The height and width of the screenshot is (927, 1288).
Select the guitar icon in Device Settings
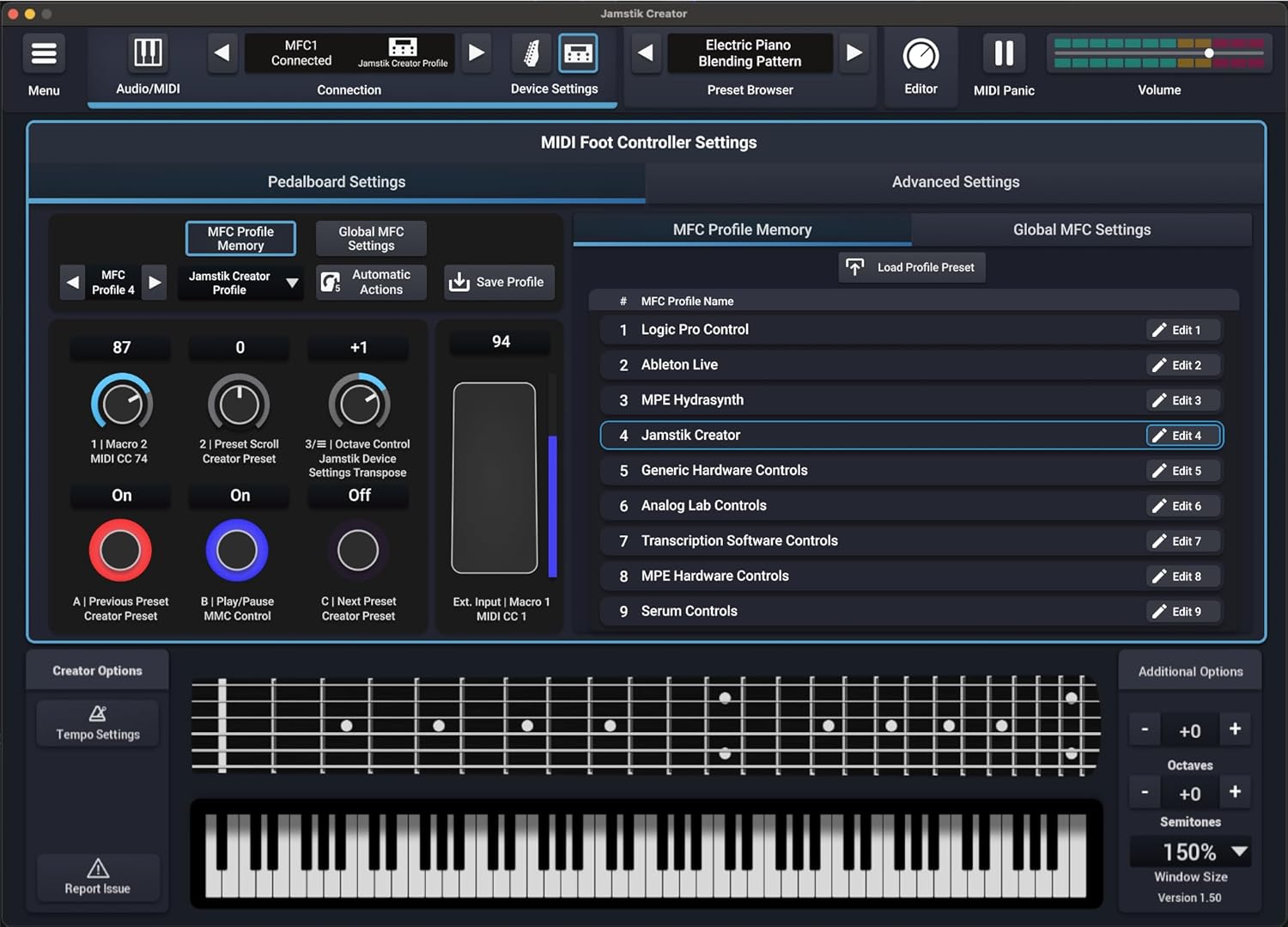coord(531,52)
